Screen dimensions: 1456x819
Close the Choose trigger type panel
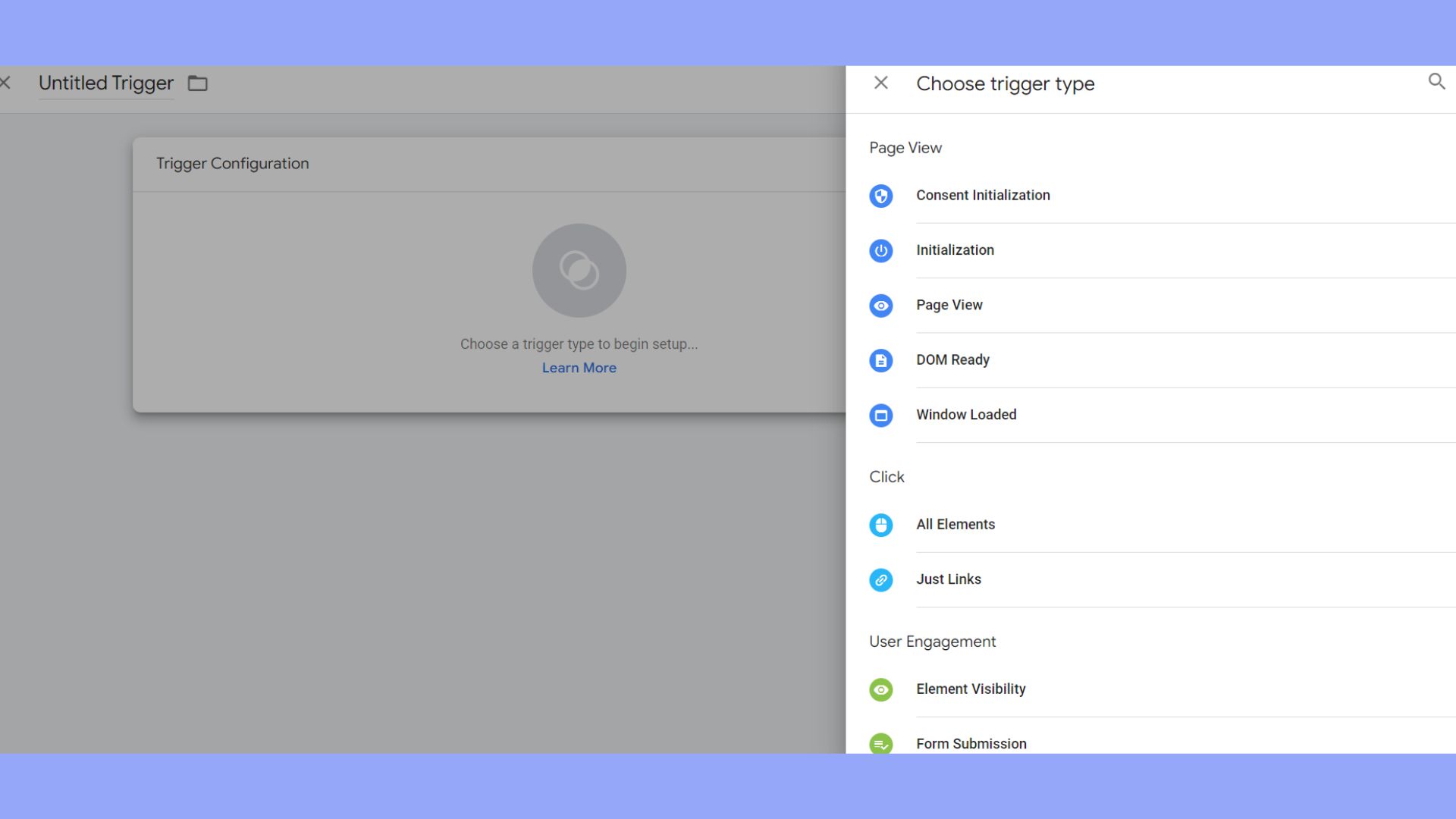pyautogui.click(x=880, y=83)
